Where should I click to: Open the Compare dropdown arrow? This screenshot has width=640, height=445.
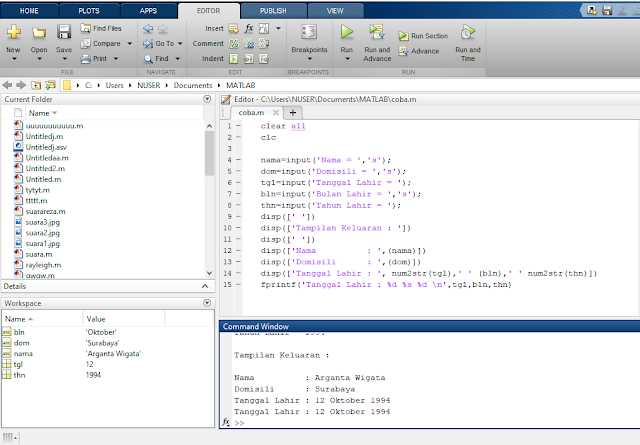pos(129,43)
